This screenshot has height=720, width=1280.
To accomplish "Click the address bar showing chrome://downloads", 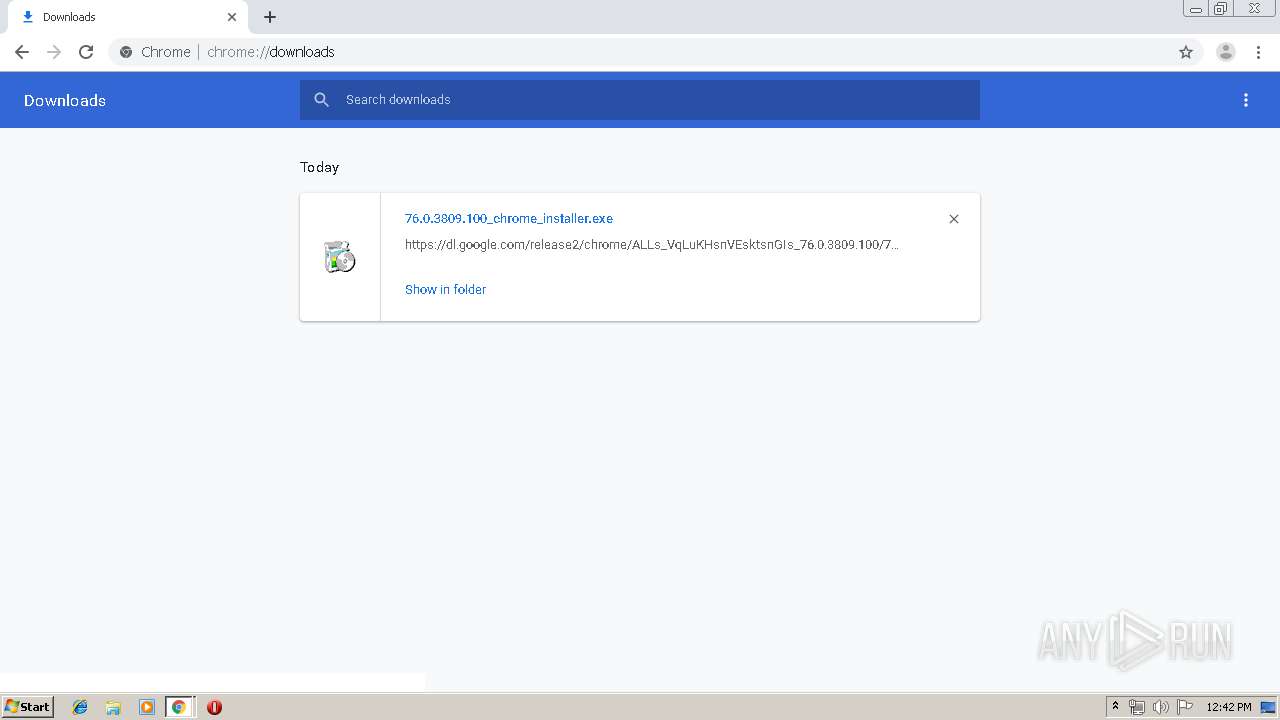I will point(655,52).
